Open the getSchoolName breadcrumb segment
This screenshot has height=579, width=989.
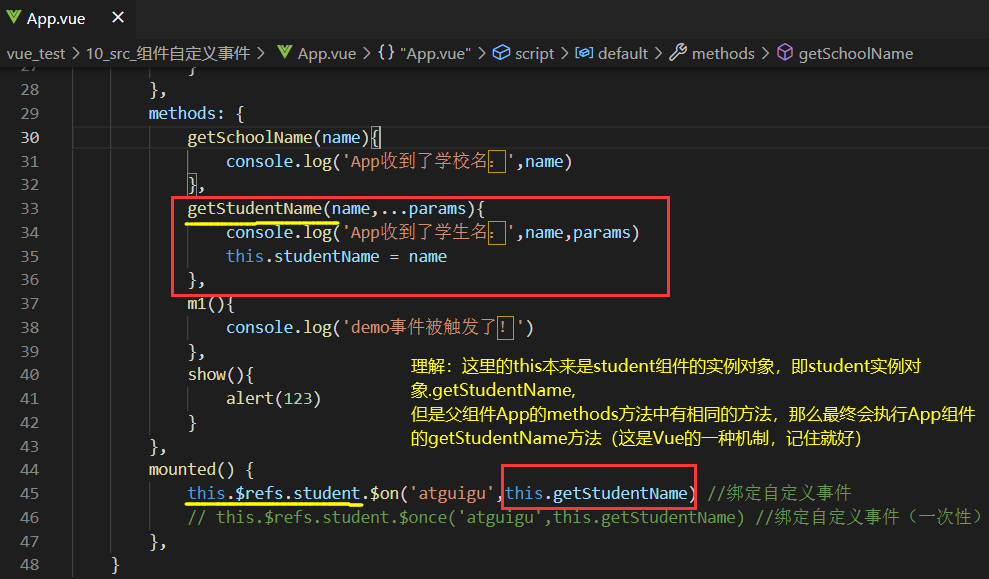(x=855, y=54)
